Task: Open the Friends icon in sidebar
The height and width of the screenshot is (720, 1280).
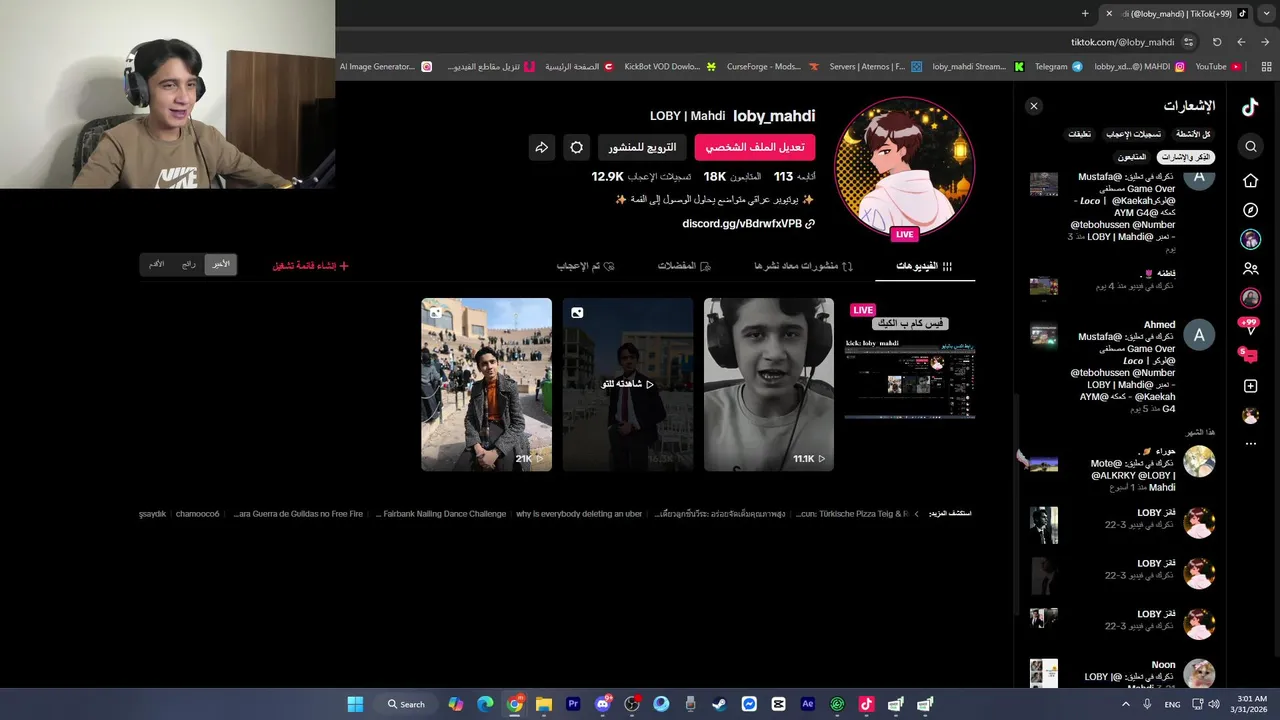Action: coord(1250,269)
